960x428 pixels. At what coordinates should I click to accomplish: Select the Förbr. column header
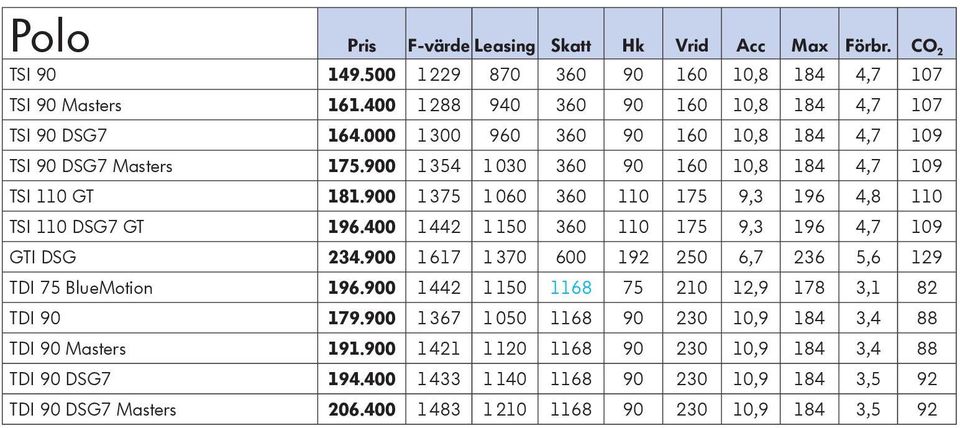[868, 45]
